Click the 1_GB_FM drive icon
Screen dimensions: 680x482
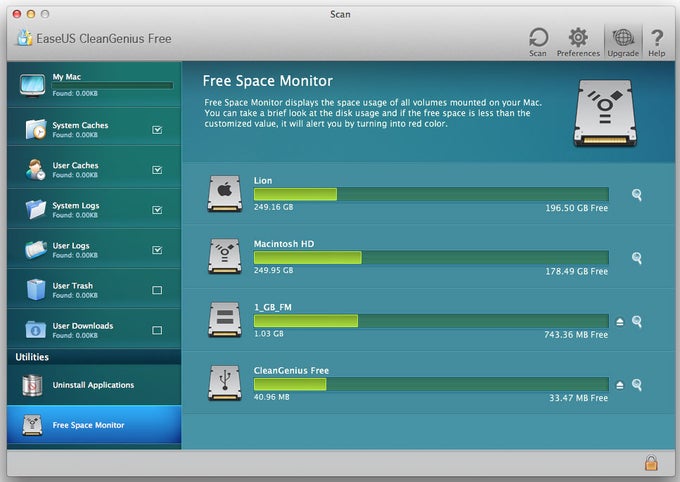coord(225,320)
